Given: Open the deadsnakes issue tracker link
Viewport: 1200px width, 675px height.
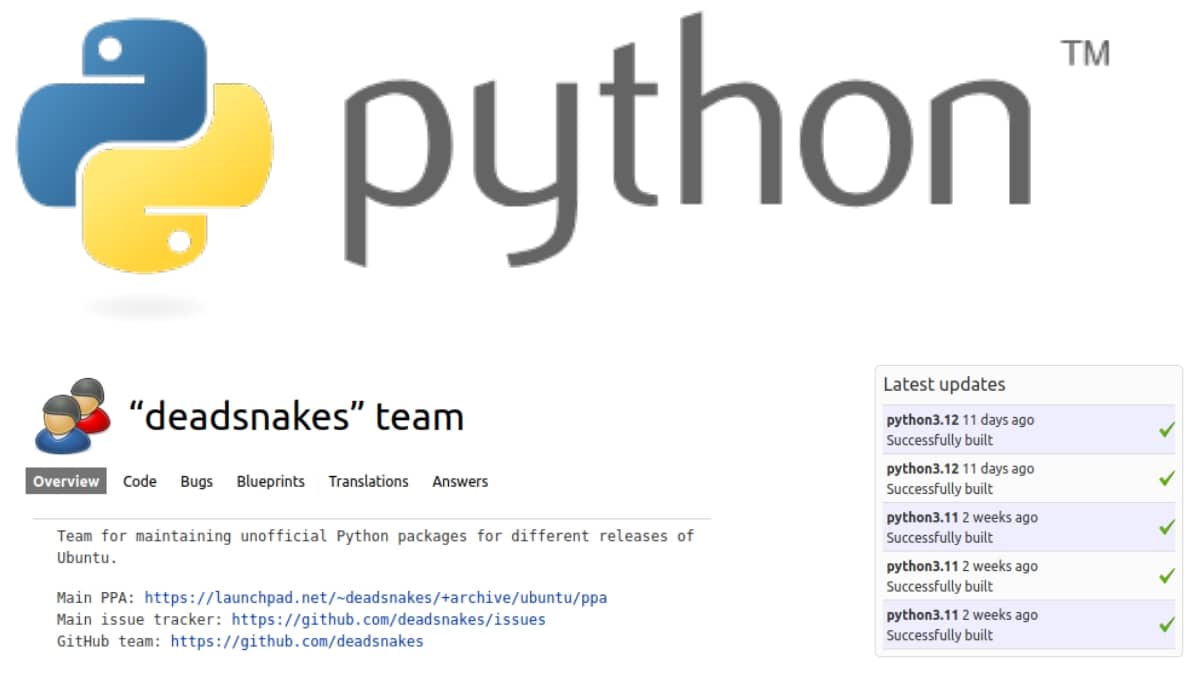Looking at the screenshot, I should click(387, 619).
